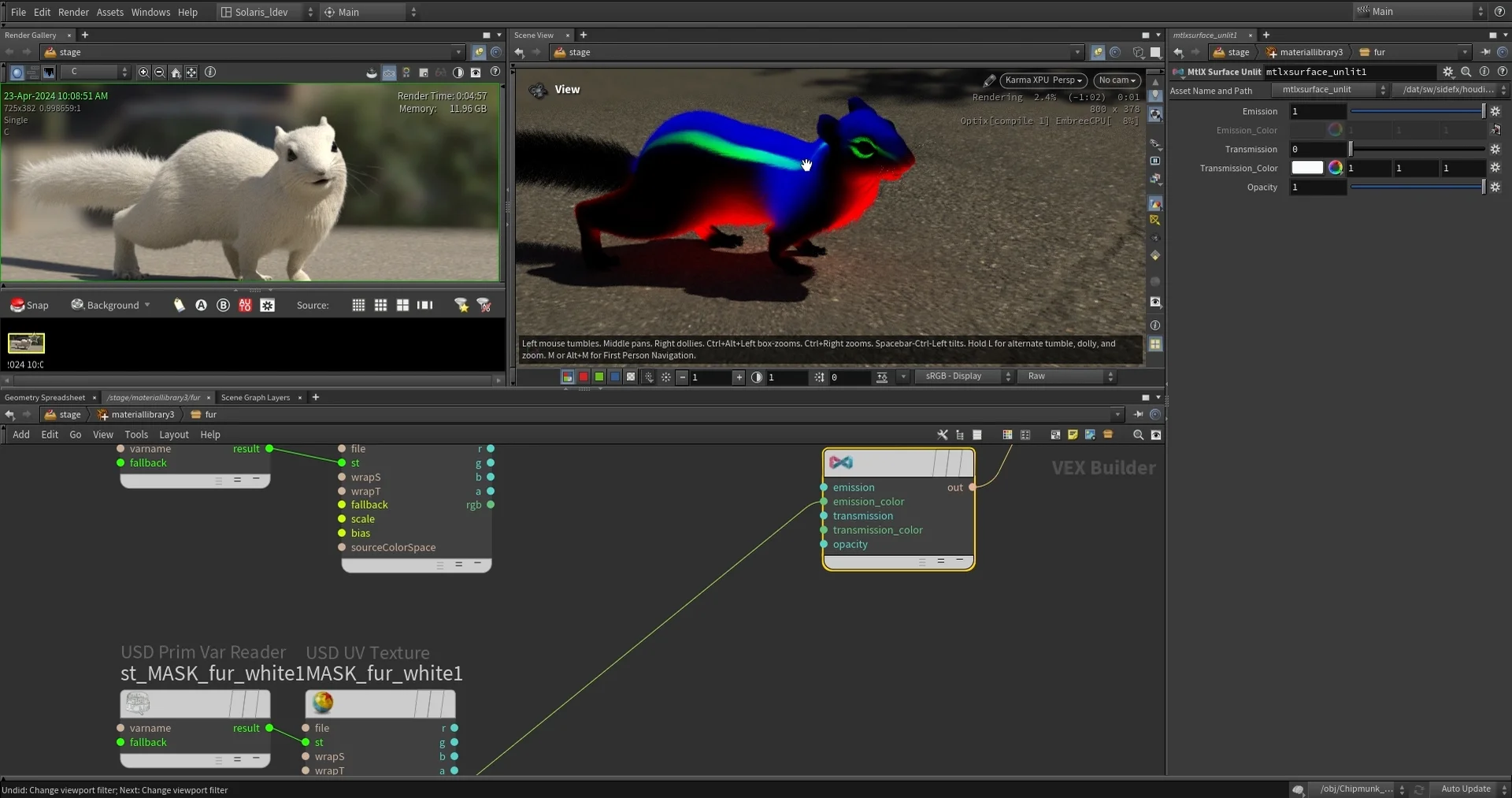The height and width of the screenshot is (798, 1512).
Task: Change sRGB - Display color space dropdown
Action: click(964, 377)
